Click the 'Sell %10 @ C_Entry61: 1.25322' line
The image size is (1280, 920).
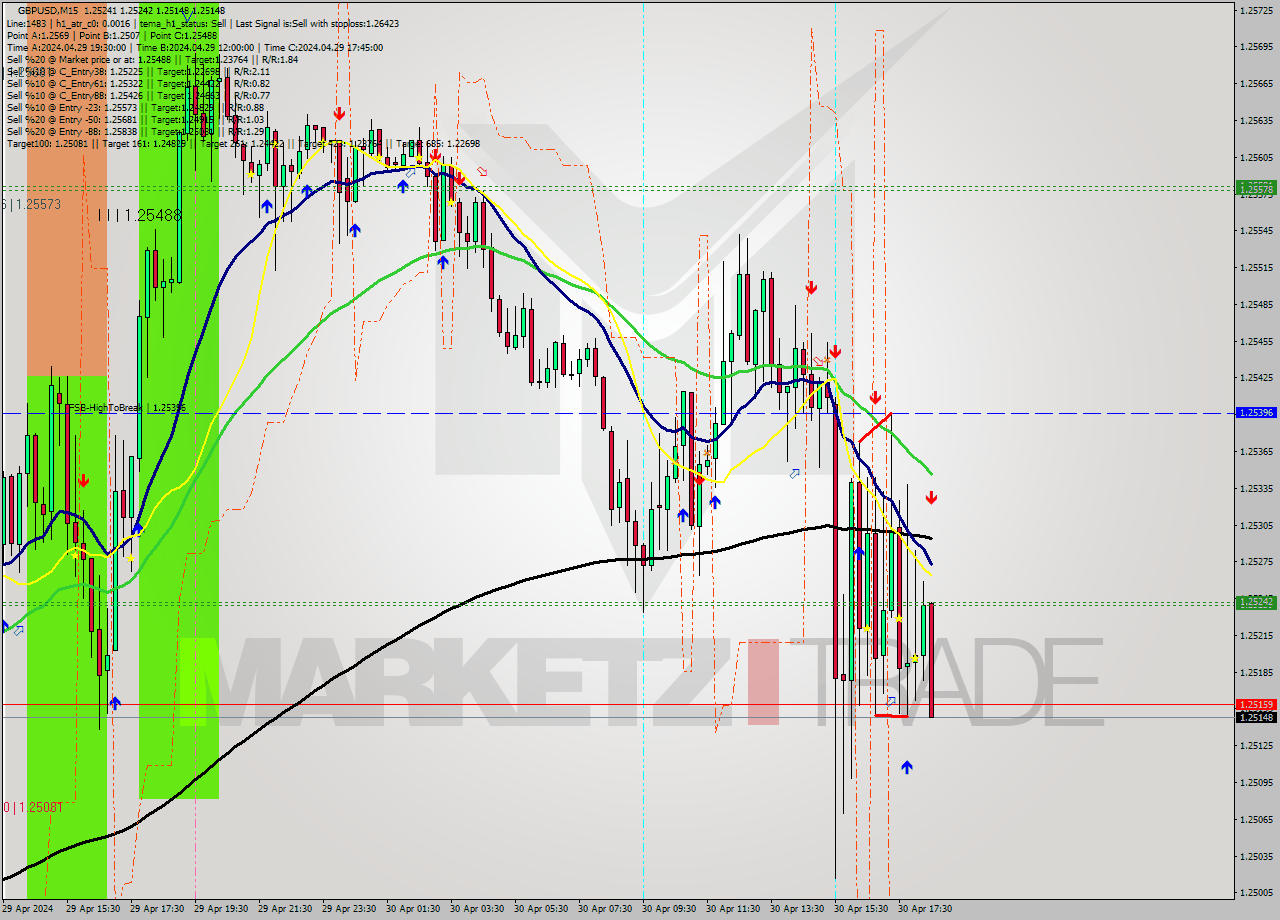(138, 83)
